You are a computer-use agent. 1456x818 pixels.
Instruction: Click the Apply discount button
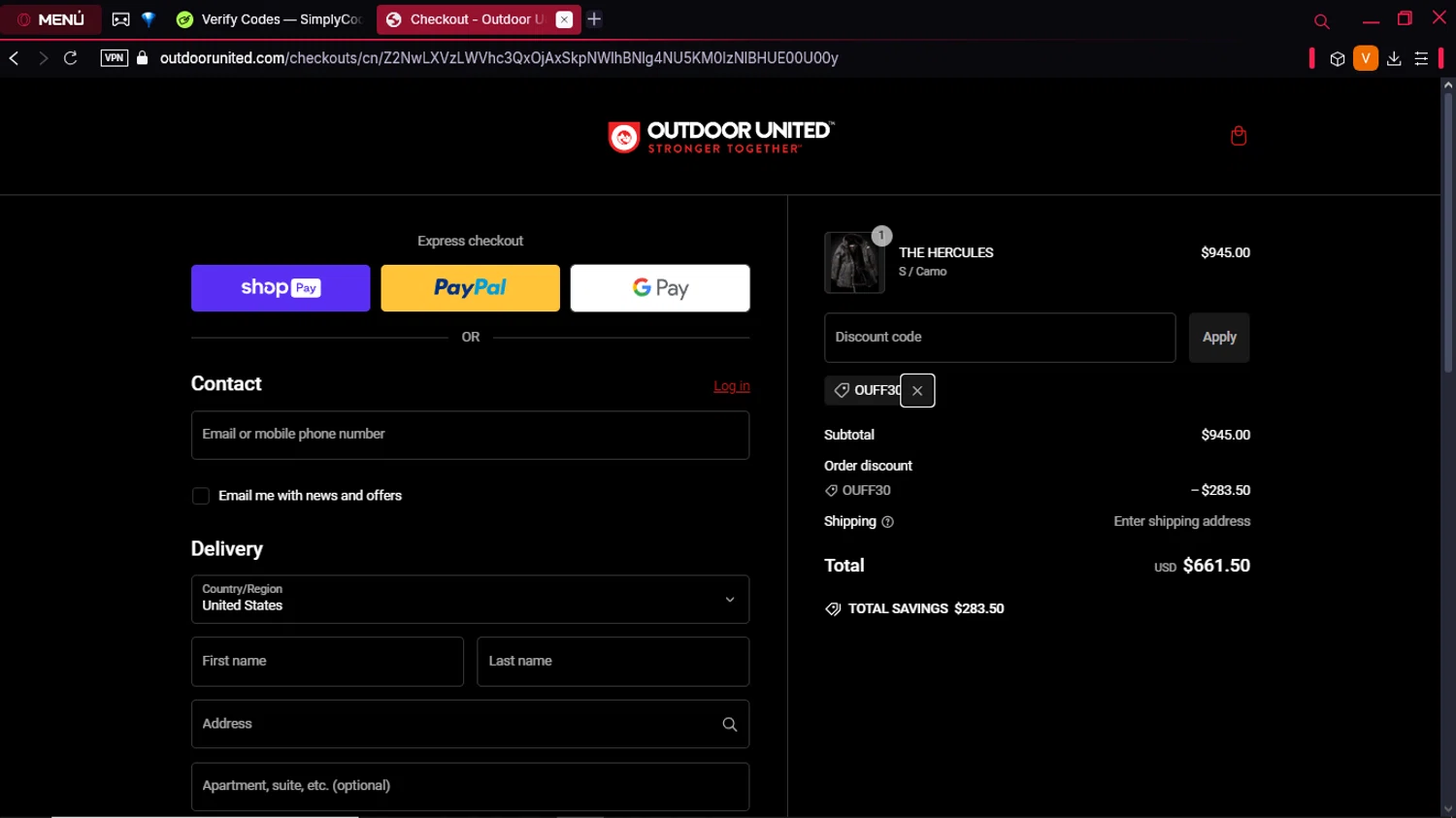click(1219, 338)
